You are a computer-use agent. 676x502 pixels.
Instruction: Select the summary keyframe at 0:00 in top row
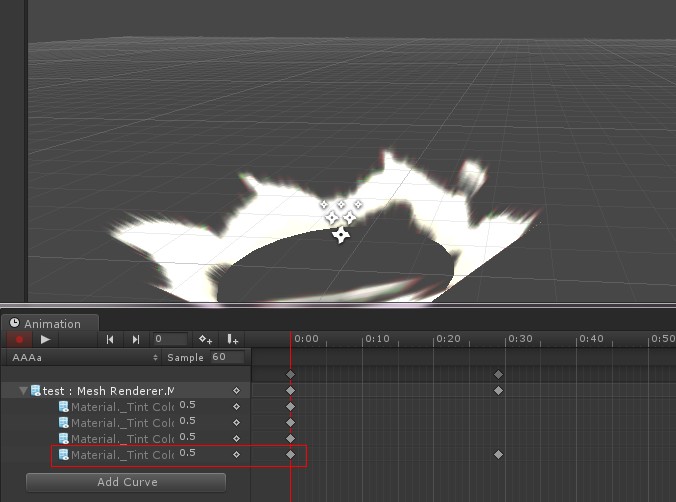[x=291, y=374]
